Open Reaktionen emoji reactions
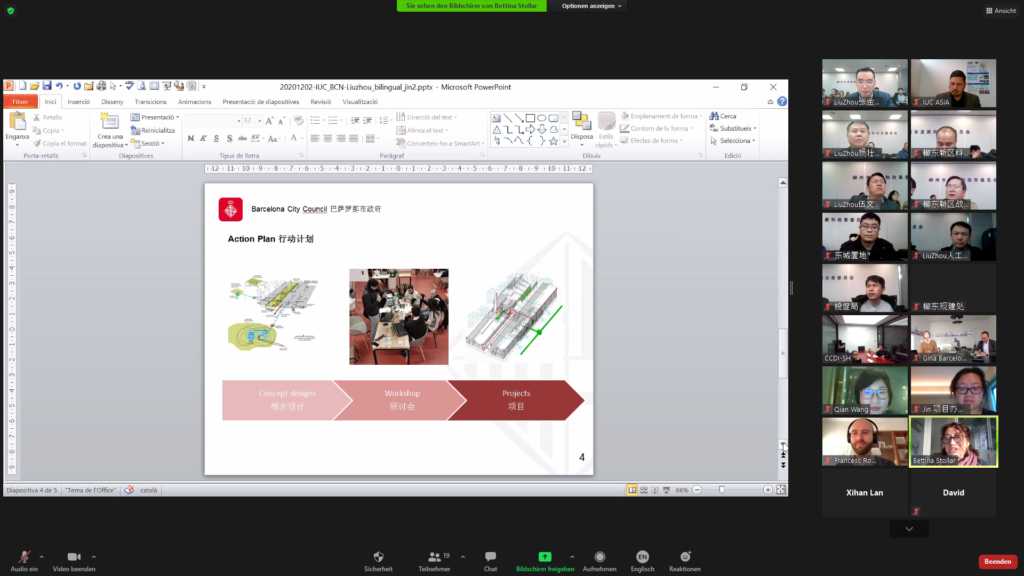The image size is (1024, 576). coord(685,557)
